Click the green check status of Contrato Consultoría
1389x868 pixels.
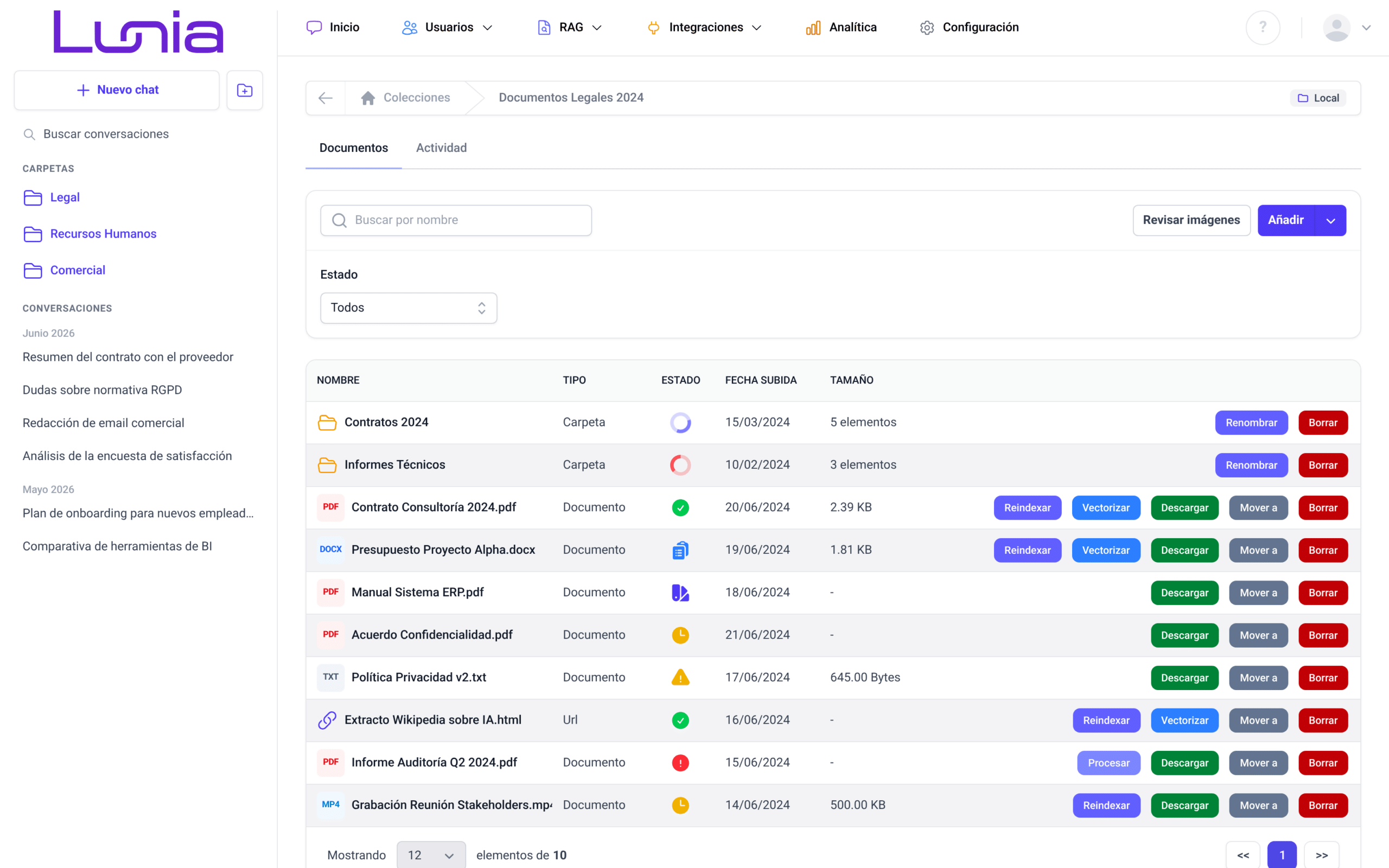pyautogui.click(x=680, y=507)
